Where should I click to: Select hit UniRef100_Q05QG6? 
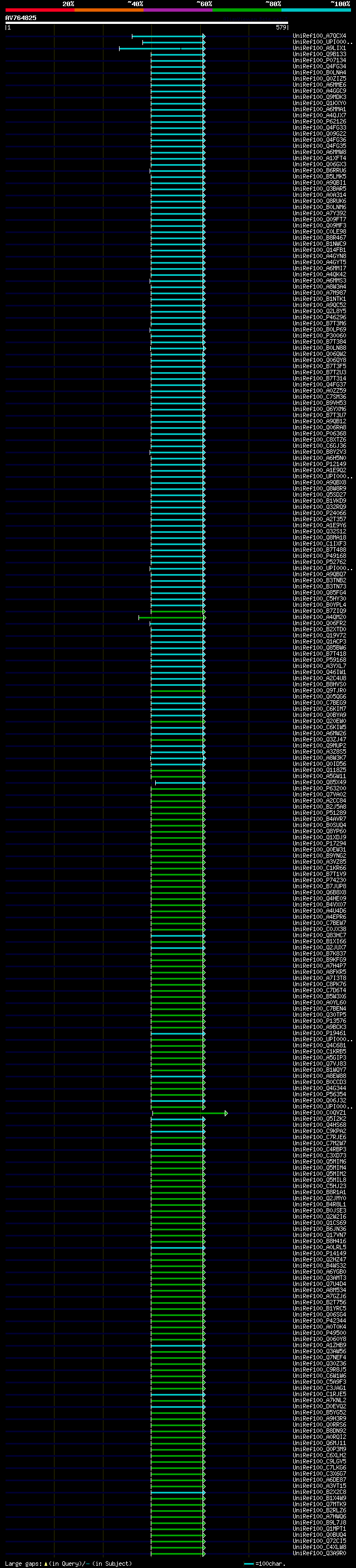319,697
